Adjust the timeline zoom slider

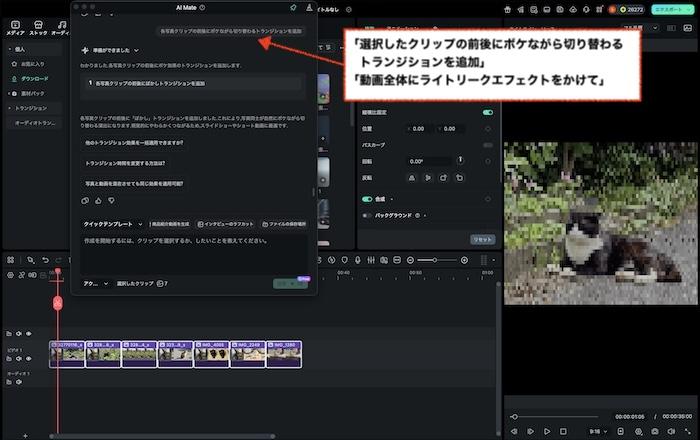coord(437,260)
